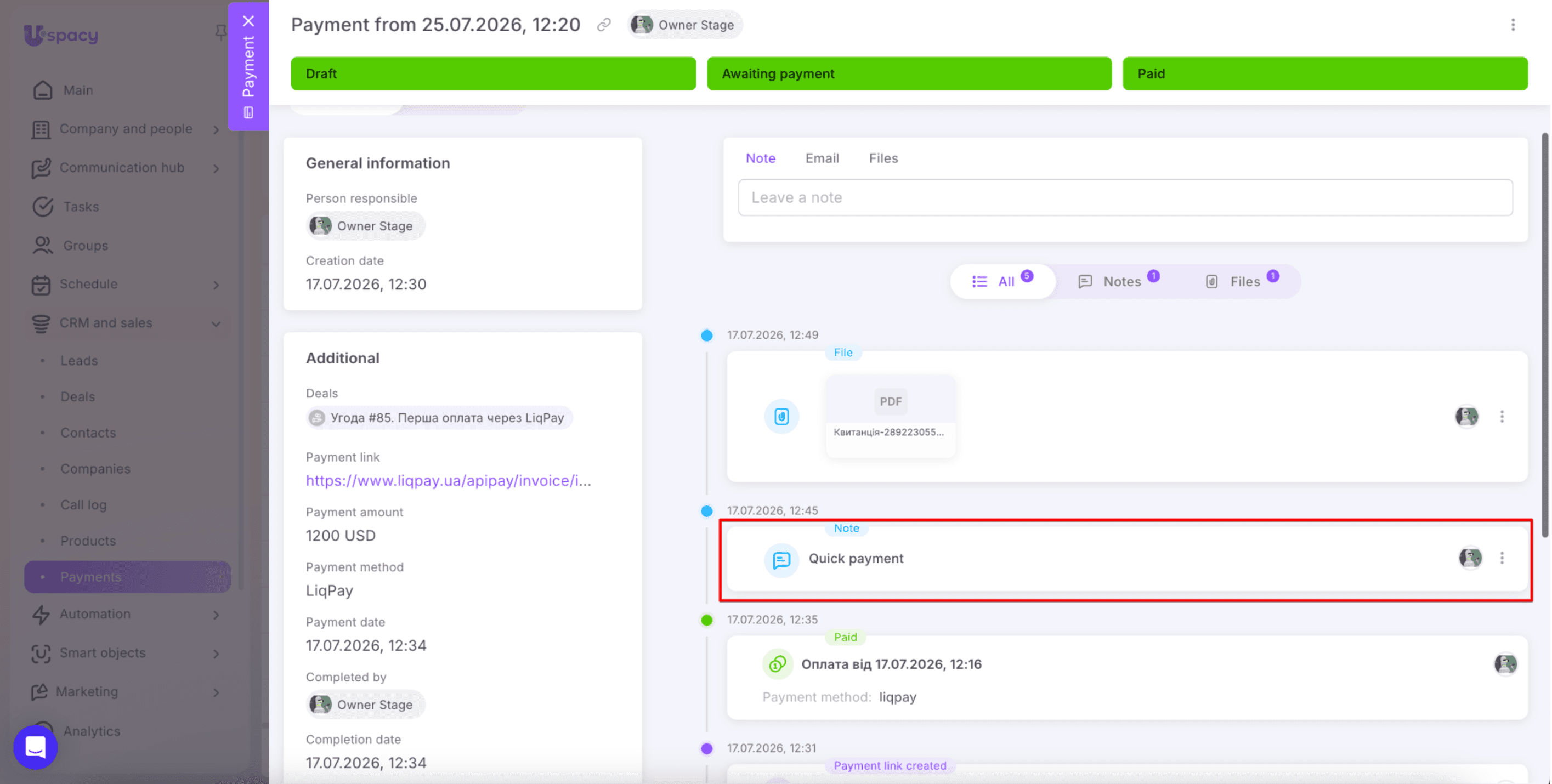Image resolution: width=1552 pixels, height=784 pixels.
Task: Switch to the Note tab
Action: tap(760, 158)
